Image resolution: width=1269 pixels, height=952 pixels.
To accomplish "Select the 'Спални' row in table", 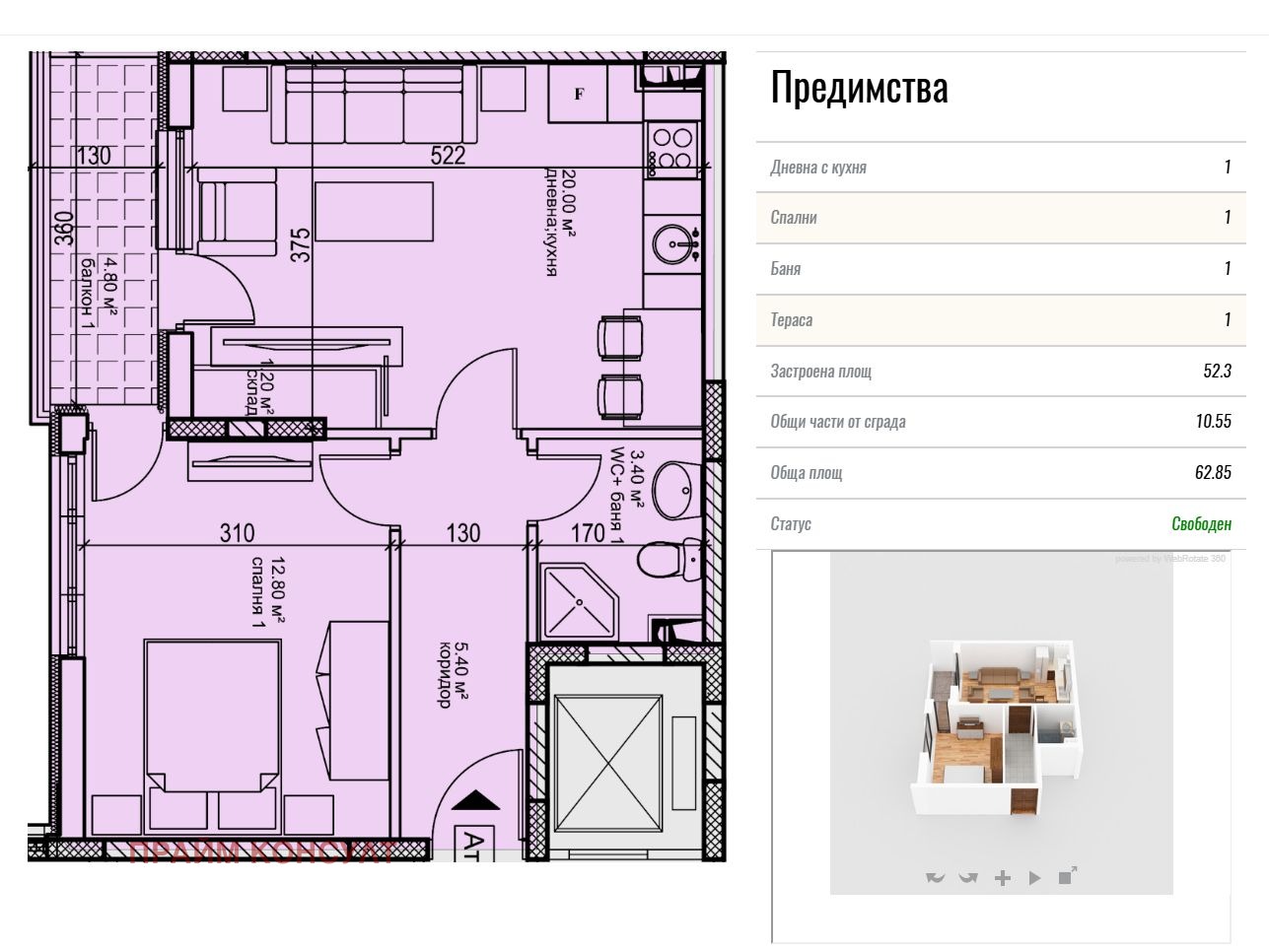I will click(x=1001, y=218).
